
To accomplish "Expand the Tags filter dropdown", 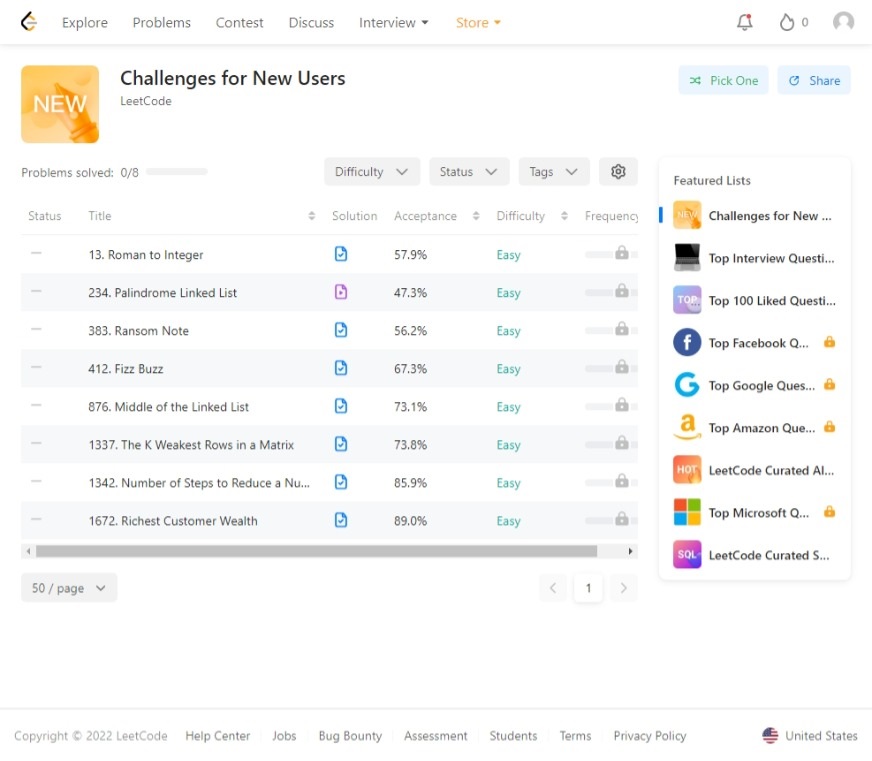I will 554,171.
